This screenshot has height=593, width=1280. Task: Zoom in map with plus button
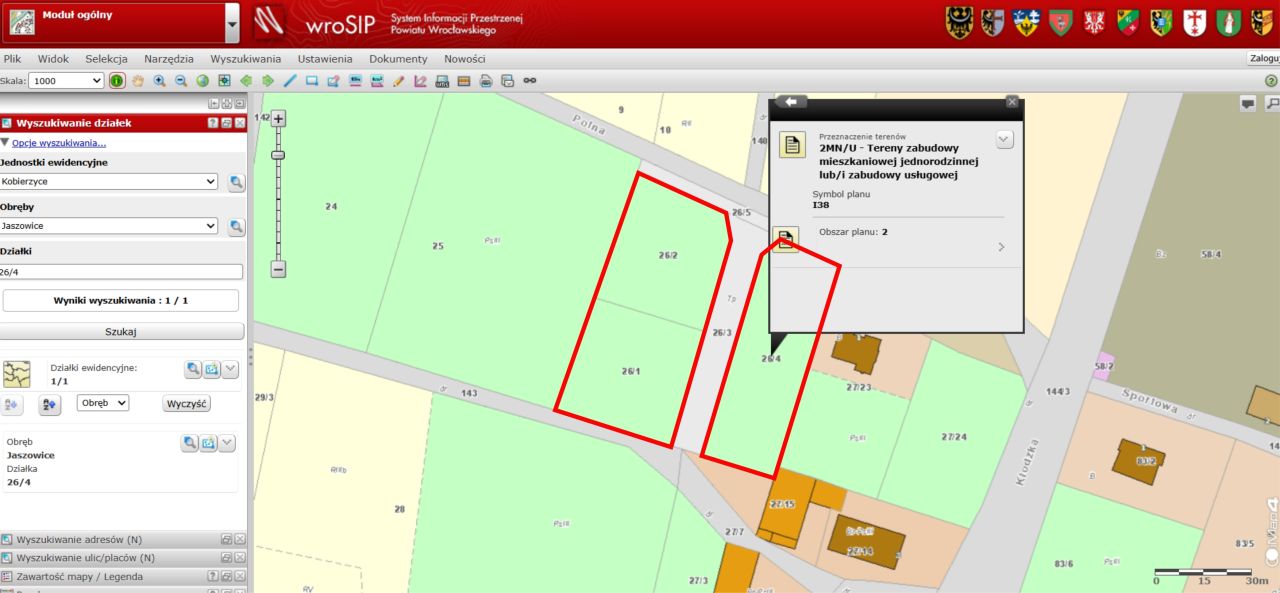[279, 118]
